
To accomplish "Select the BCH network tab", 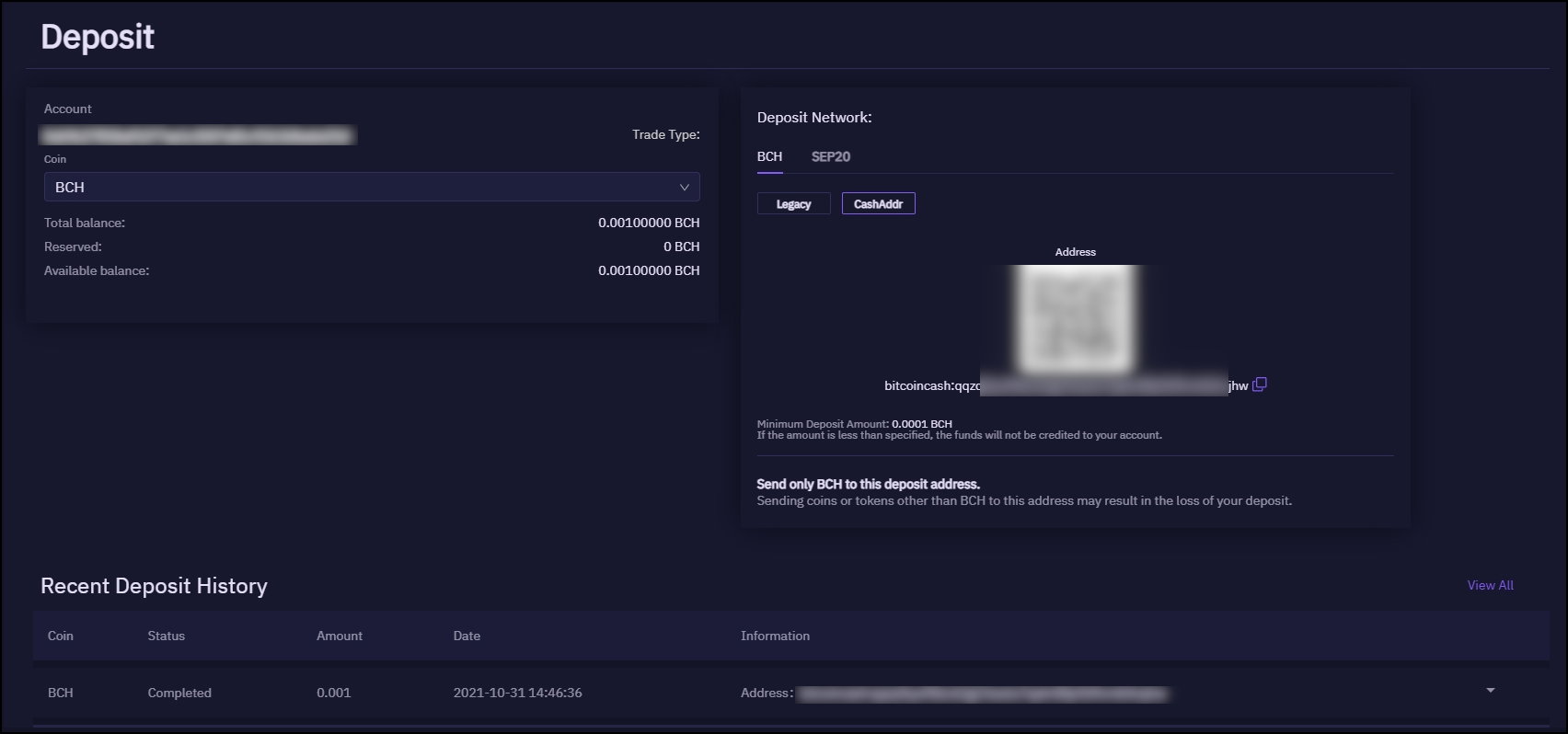I will [x=769, y=156].
